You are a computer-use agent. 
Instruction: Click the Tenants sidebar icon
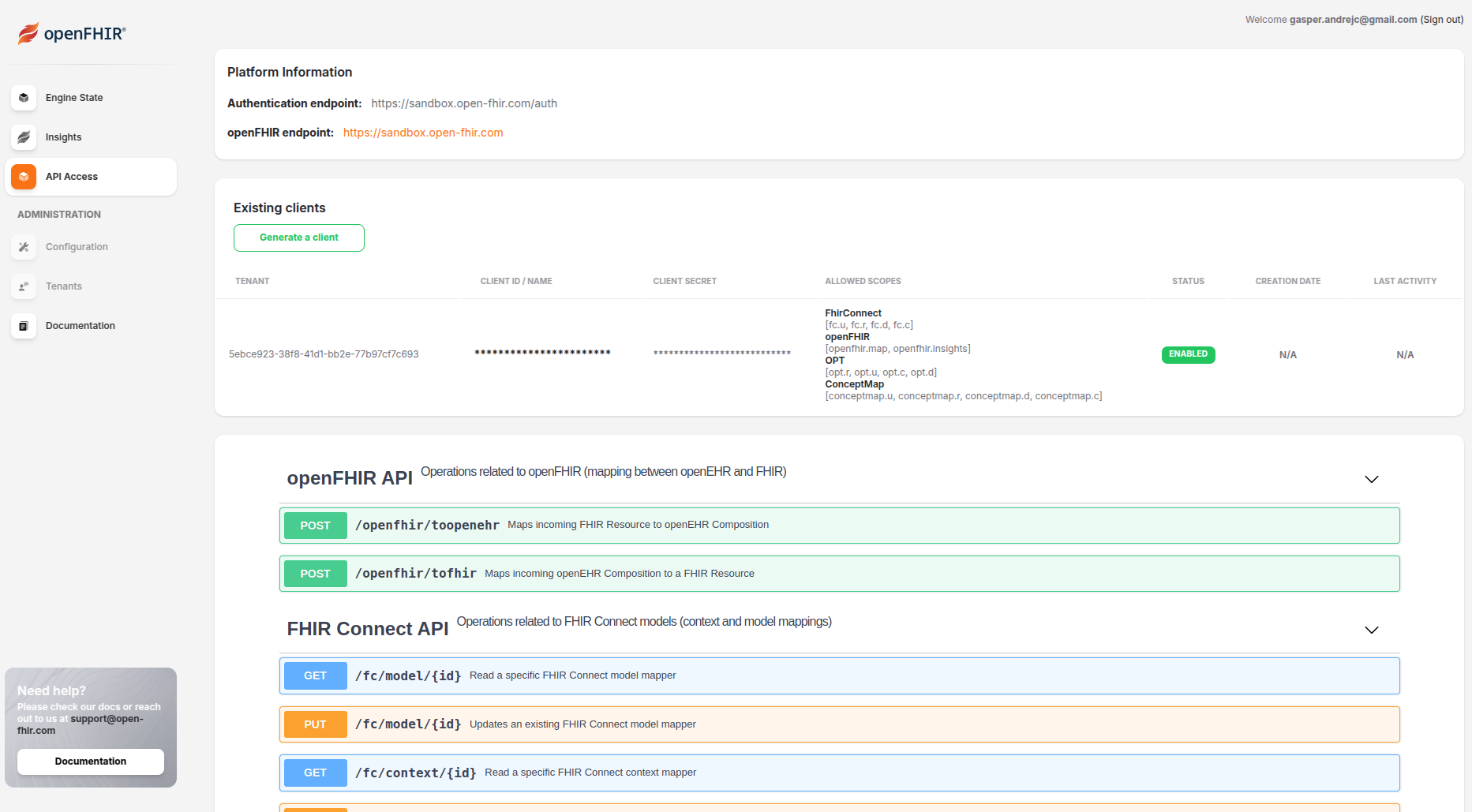[x=24, y=286]
